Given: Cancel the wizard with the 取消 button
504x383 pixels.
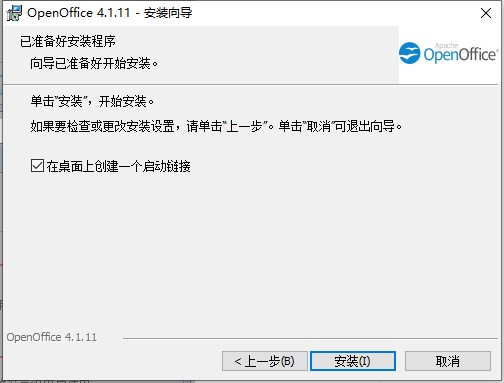Looking at the screenshot, I should (x=448, y=361).
